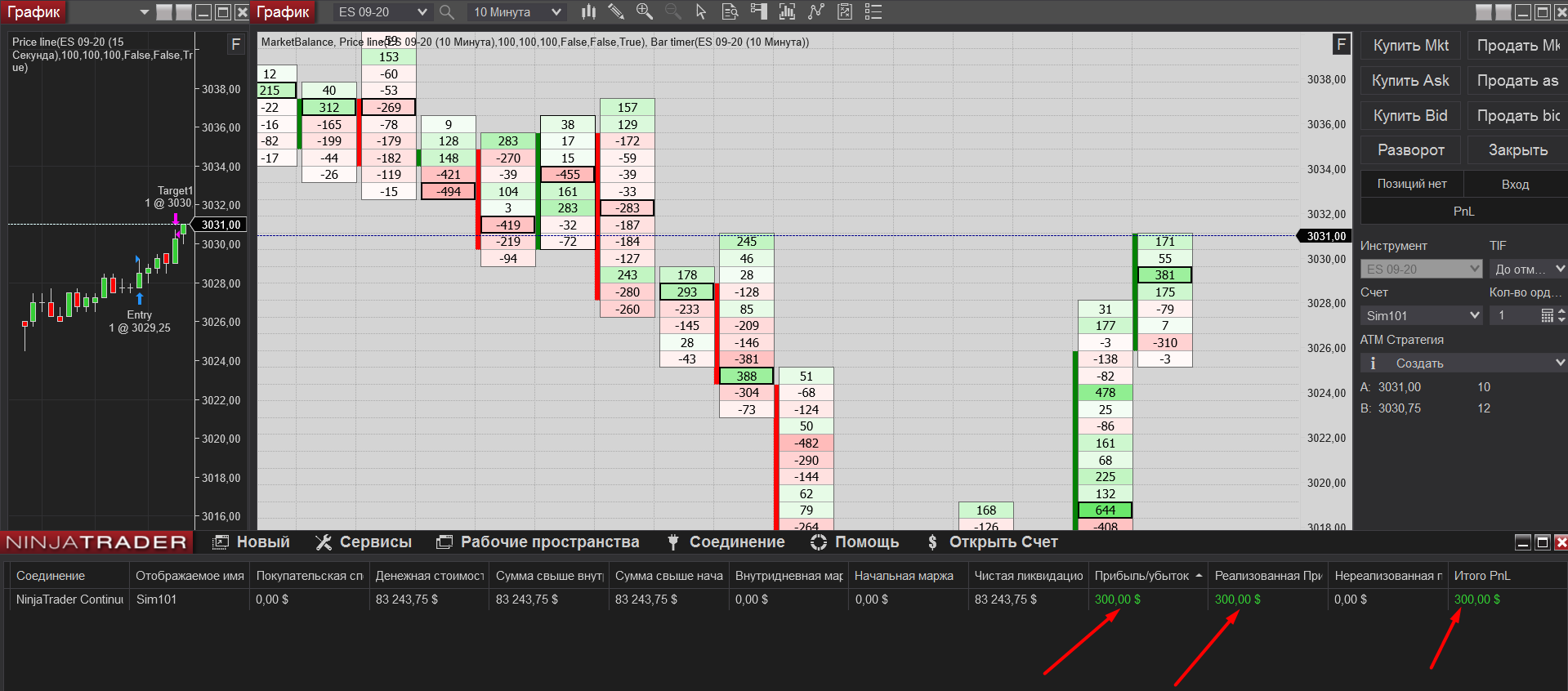This screenshot has width=1568, height=691.
Task: Click the Чистая ликвидацио column header
Action: coord(1028,576)
